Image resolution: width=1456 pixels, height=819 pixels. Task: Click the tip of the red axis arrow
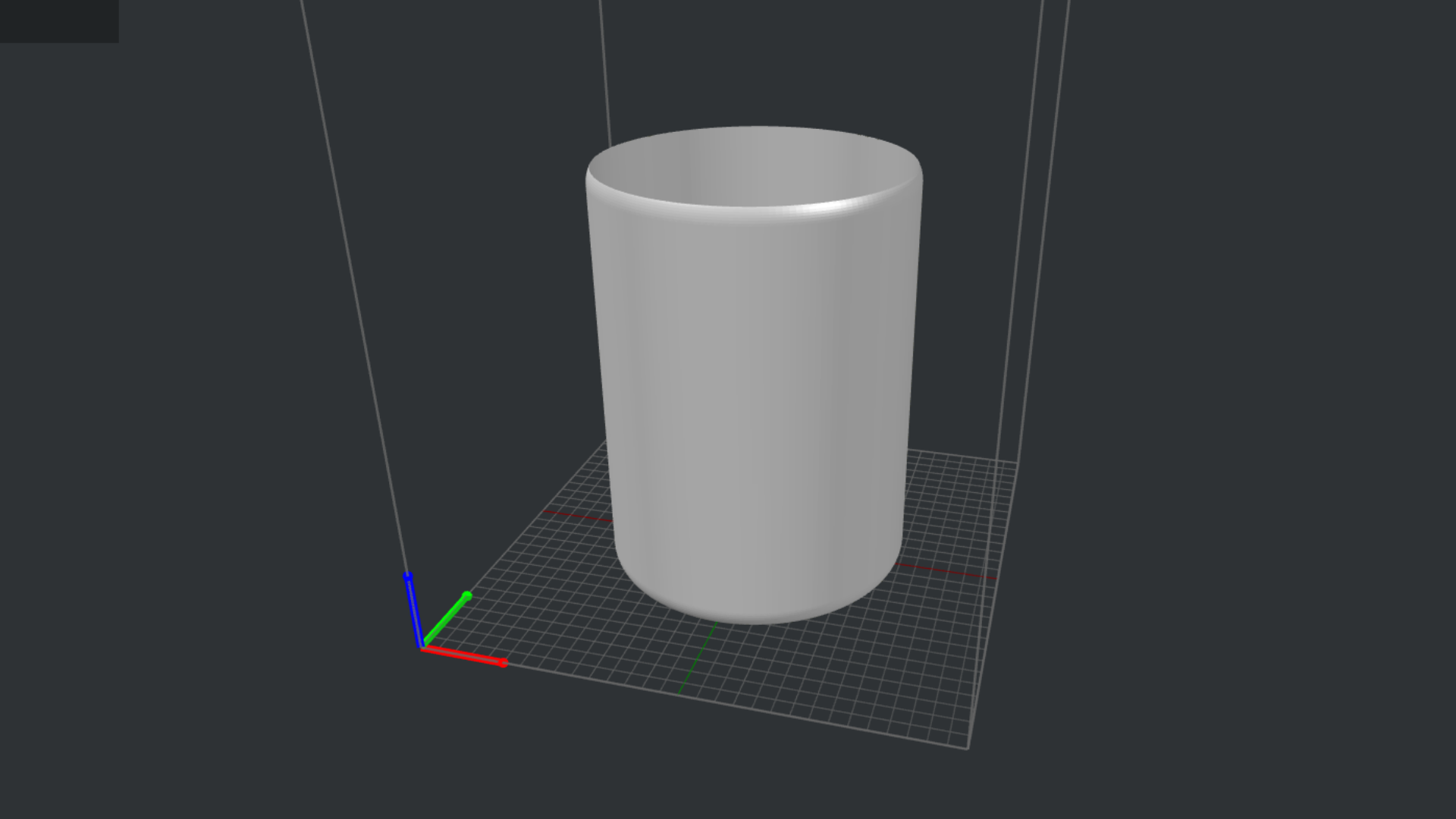pos(503,664)
